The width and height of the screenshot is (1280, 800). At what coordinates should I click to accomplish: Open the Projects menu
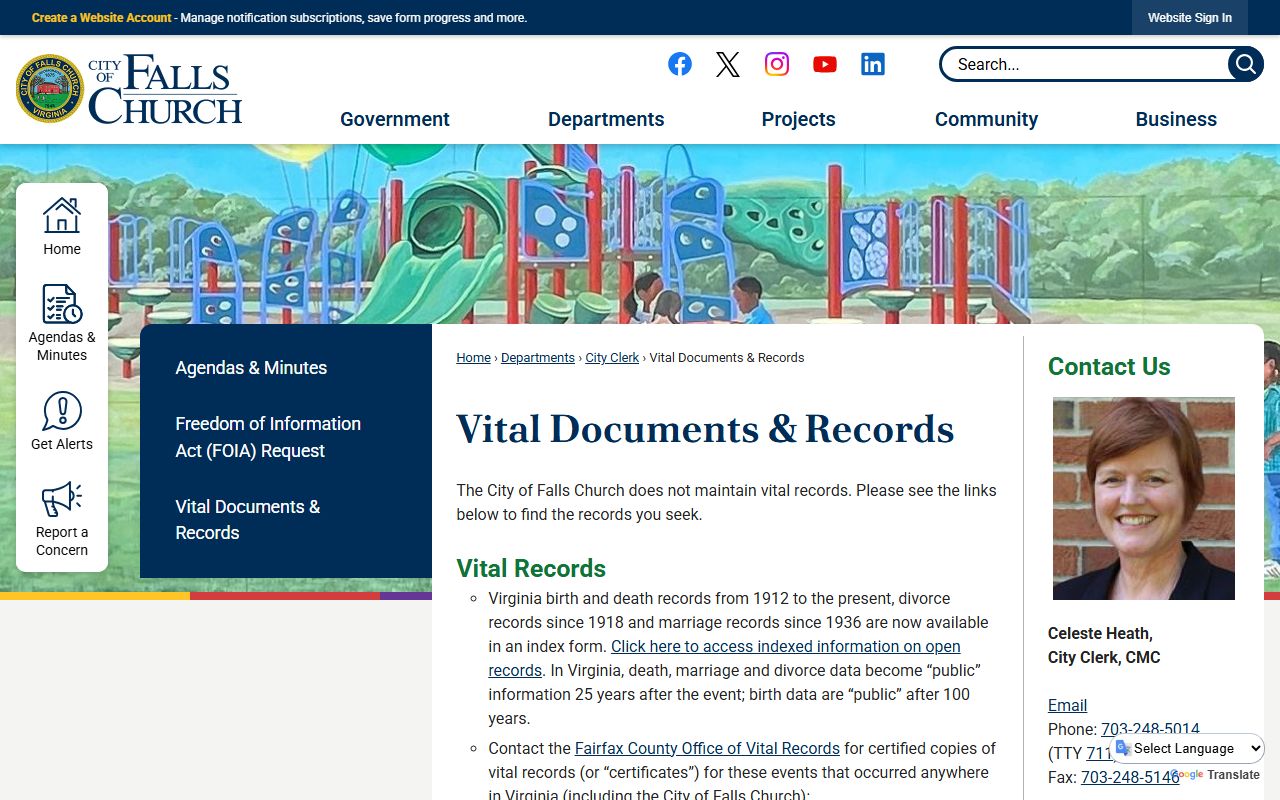[x=798, y=119]
